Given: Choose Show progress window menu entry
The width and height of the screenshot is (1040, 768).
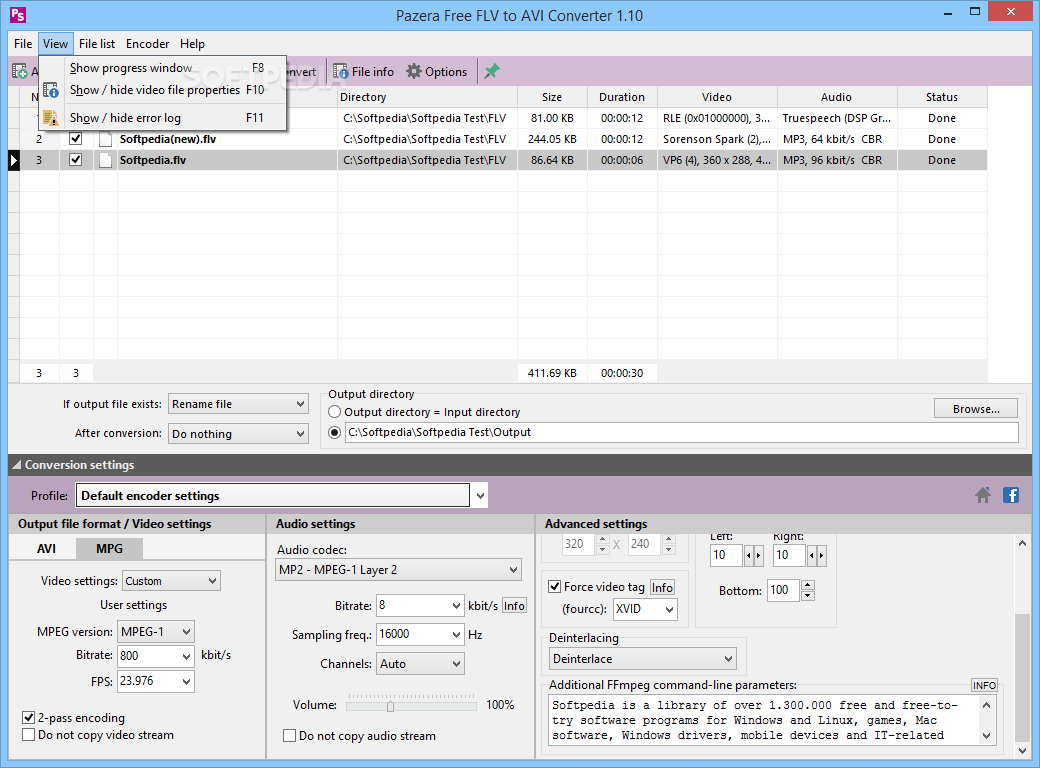Looking at the screenshot, I should click(x=163, y=68).
